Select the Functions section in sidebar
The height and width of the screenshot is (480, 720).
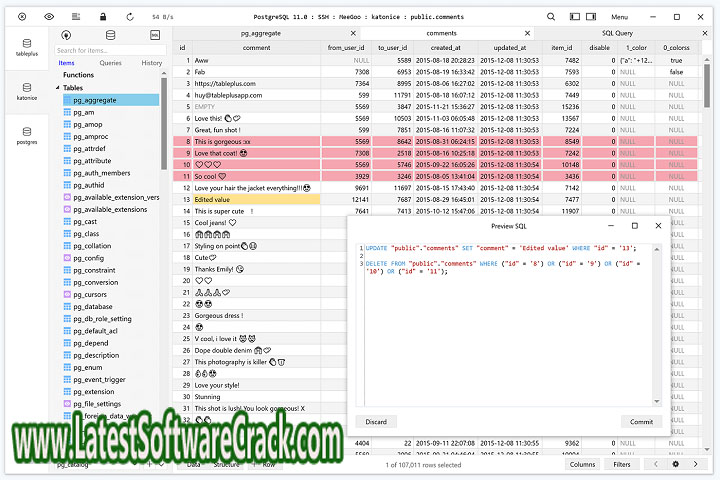pos(79,75)
